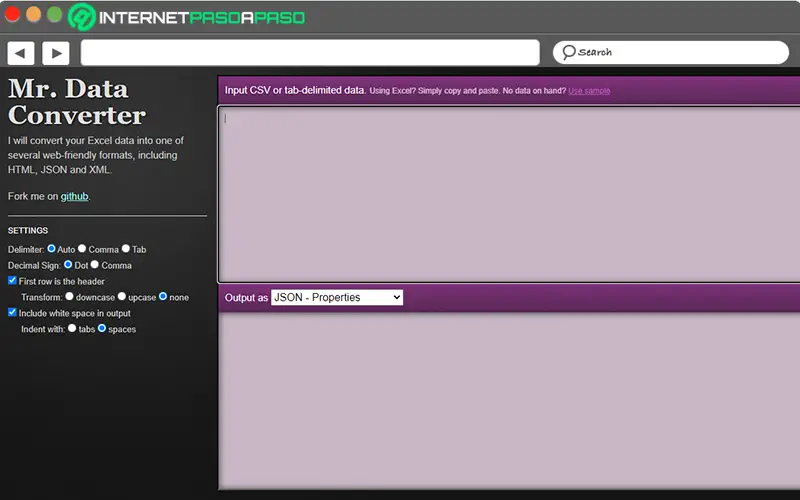Click the SETTINGS heading text
800x500 pixels.
pyautogui.click(x=28, y=231)
